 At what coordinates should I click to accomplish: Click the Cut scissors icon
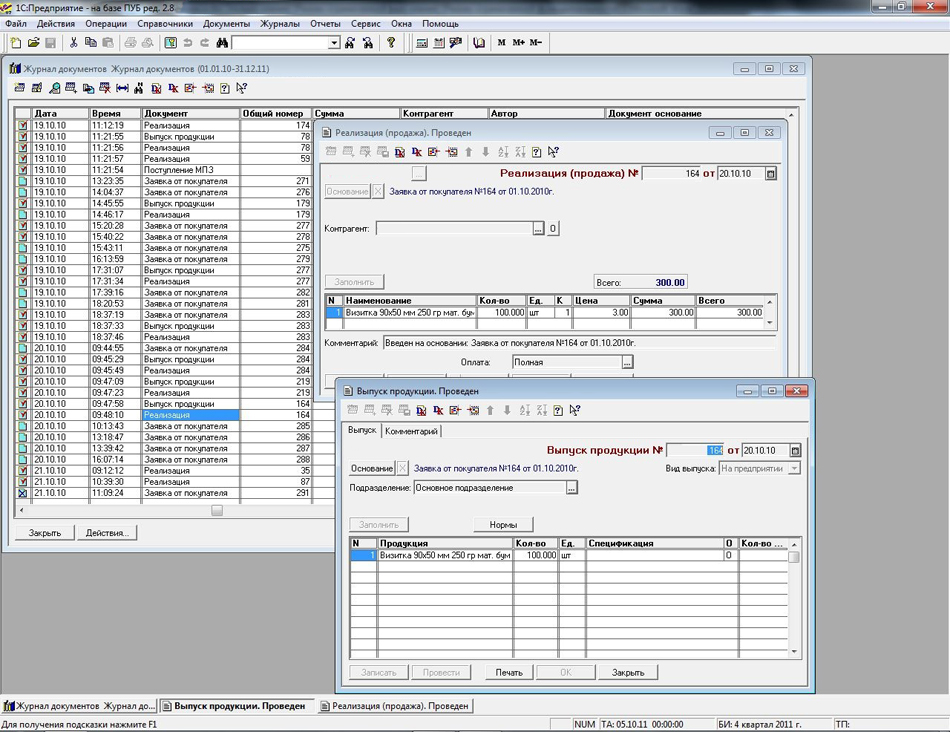[x=73, y=43]
